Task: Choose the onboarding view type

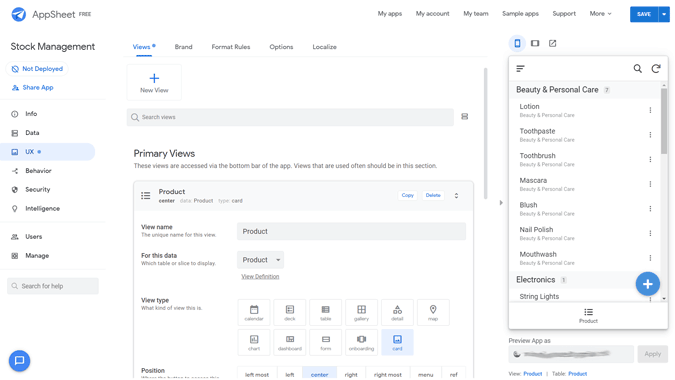Action: [362, 343]
